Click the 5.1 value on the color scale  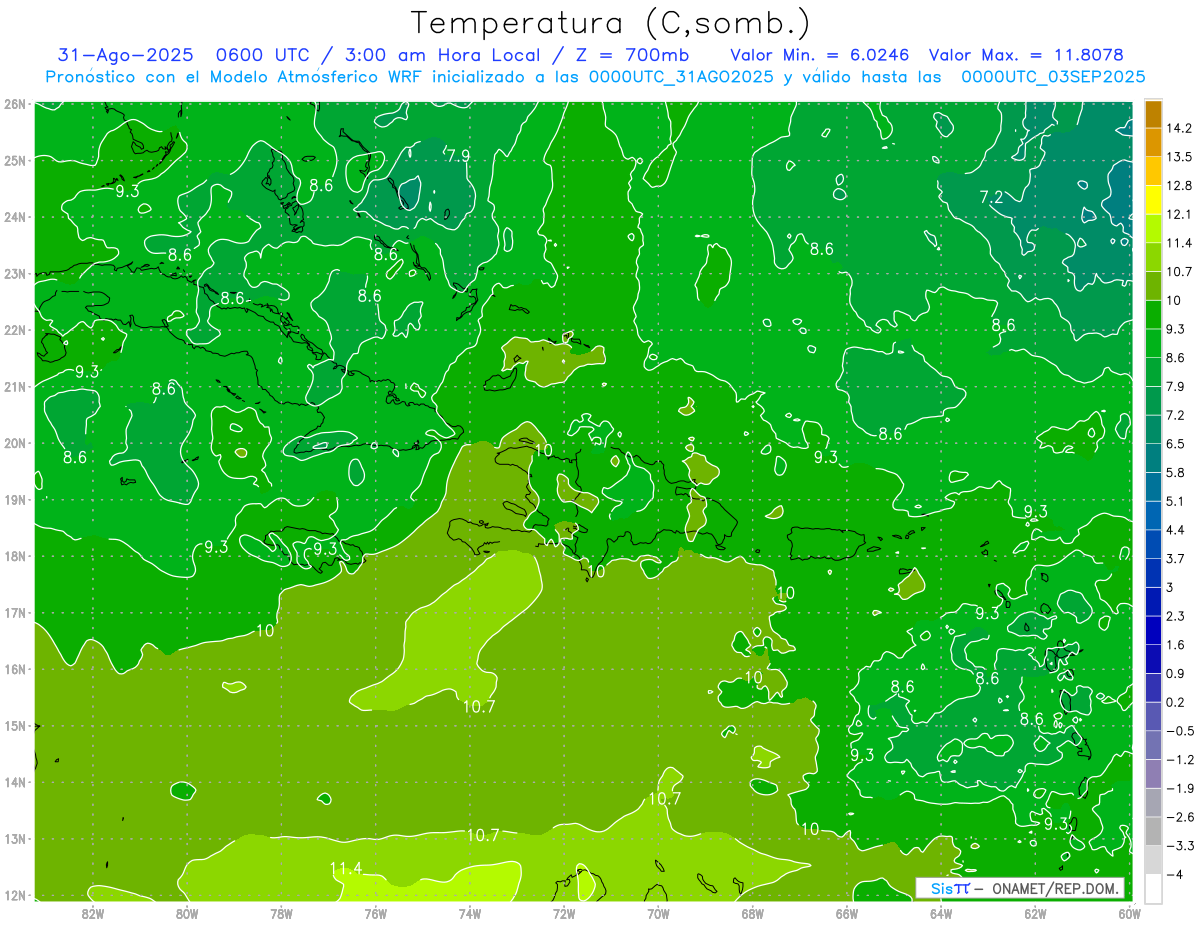1176,501
